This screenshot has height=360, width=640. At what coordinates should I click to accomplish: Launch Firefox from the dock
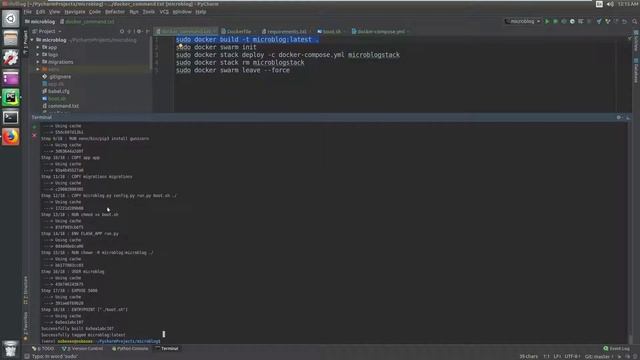tap(11, 137)
